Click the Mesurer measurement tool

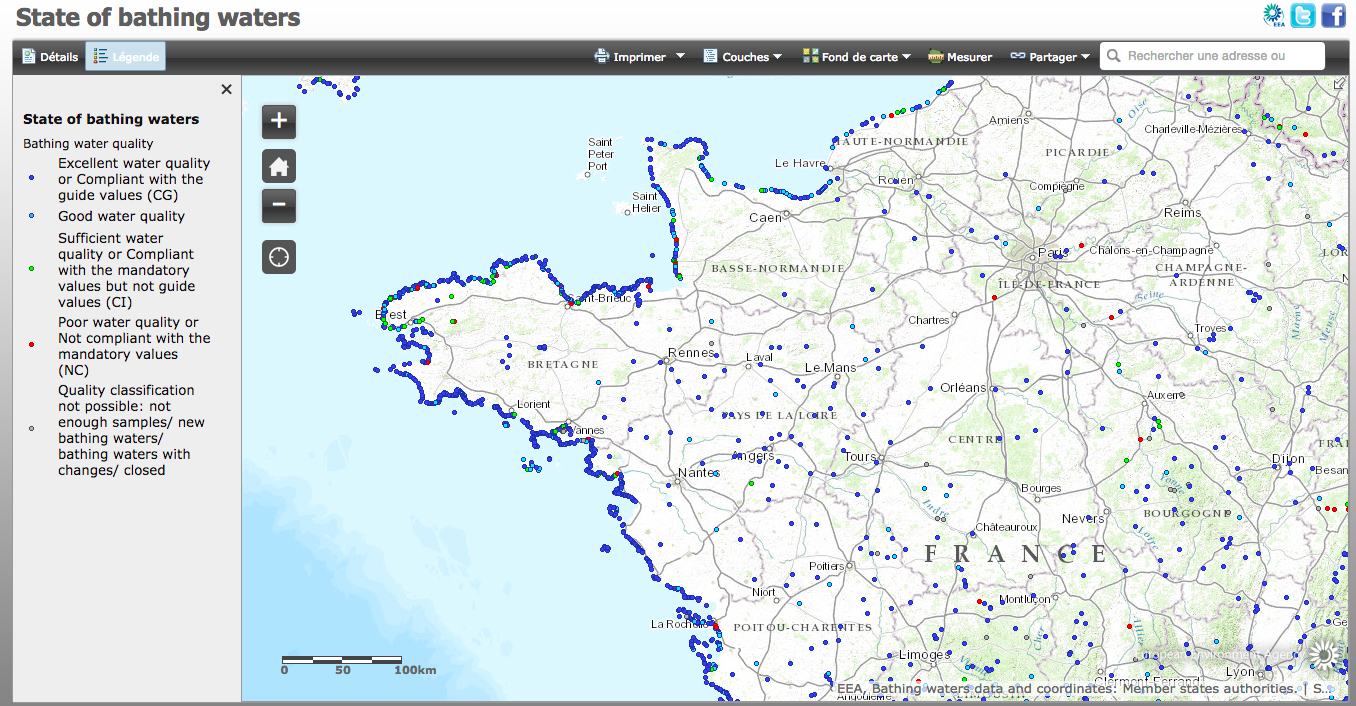tap(960, 57)
